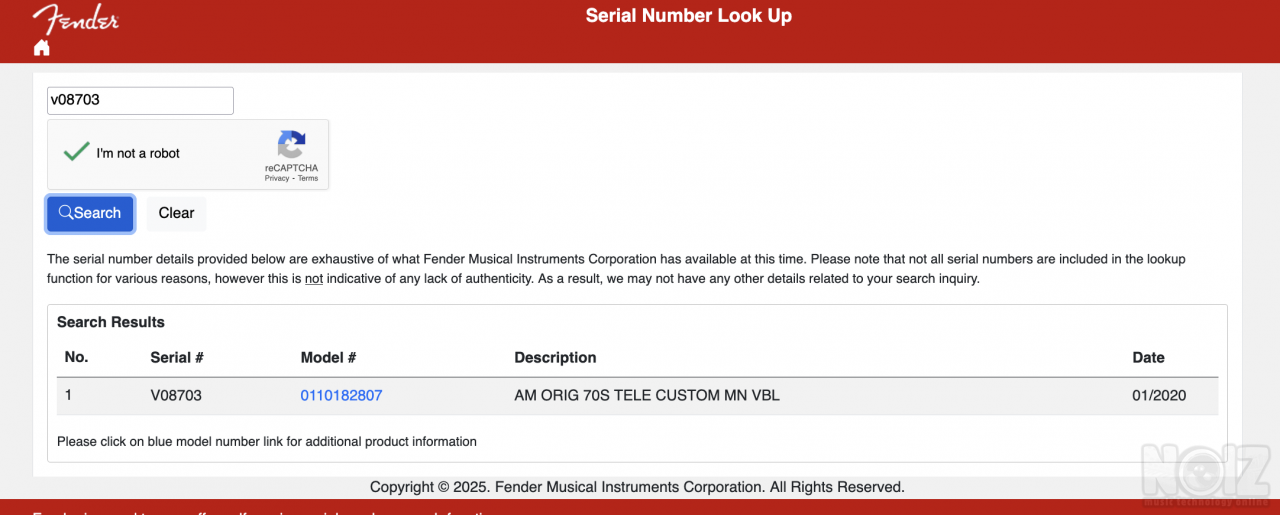
Task: Click the Fender logo
Action: tap(76, 19)
